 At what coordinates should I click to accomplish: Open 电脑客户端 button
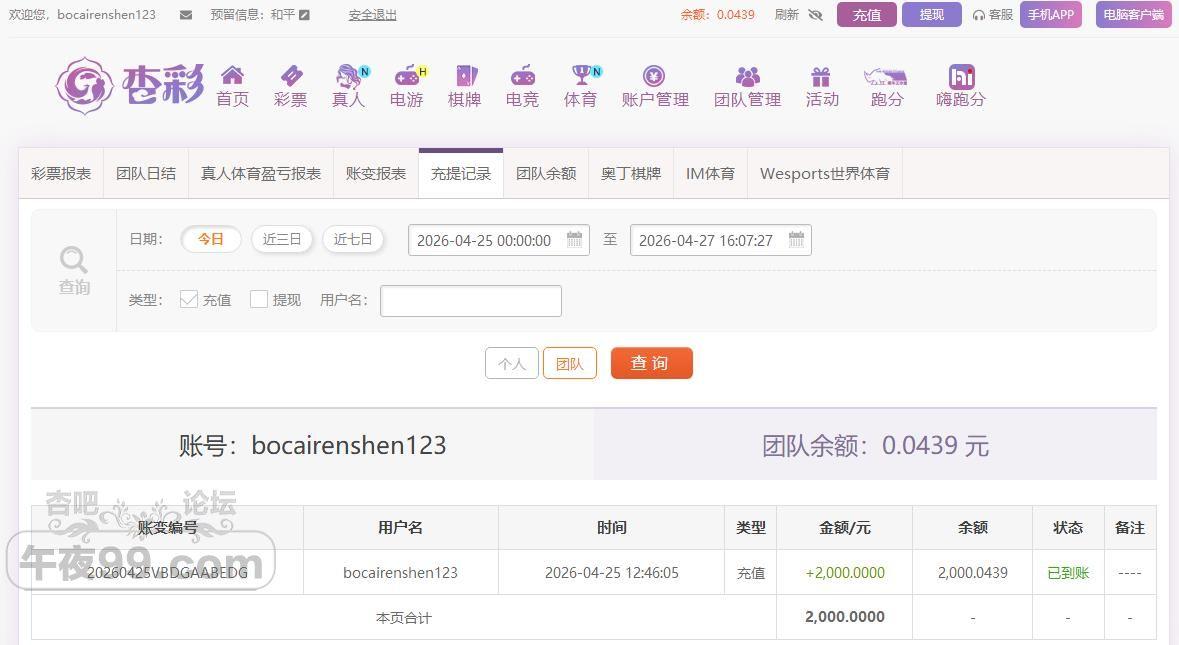(x=1133, y=15)
